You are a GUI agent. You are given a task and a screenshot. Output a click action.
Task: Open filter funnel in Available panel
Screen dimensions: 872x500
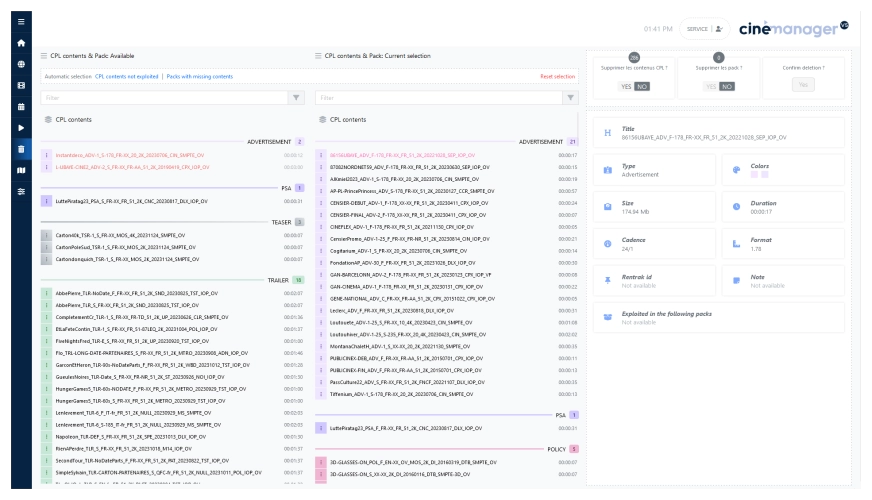point(296,98)
